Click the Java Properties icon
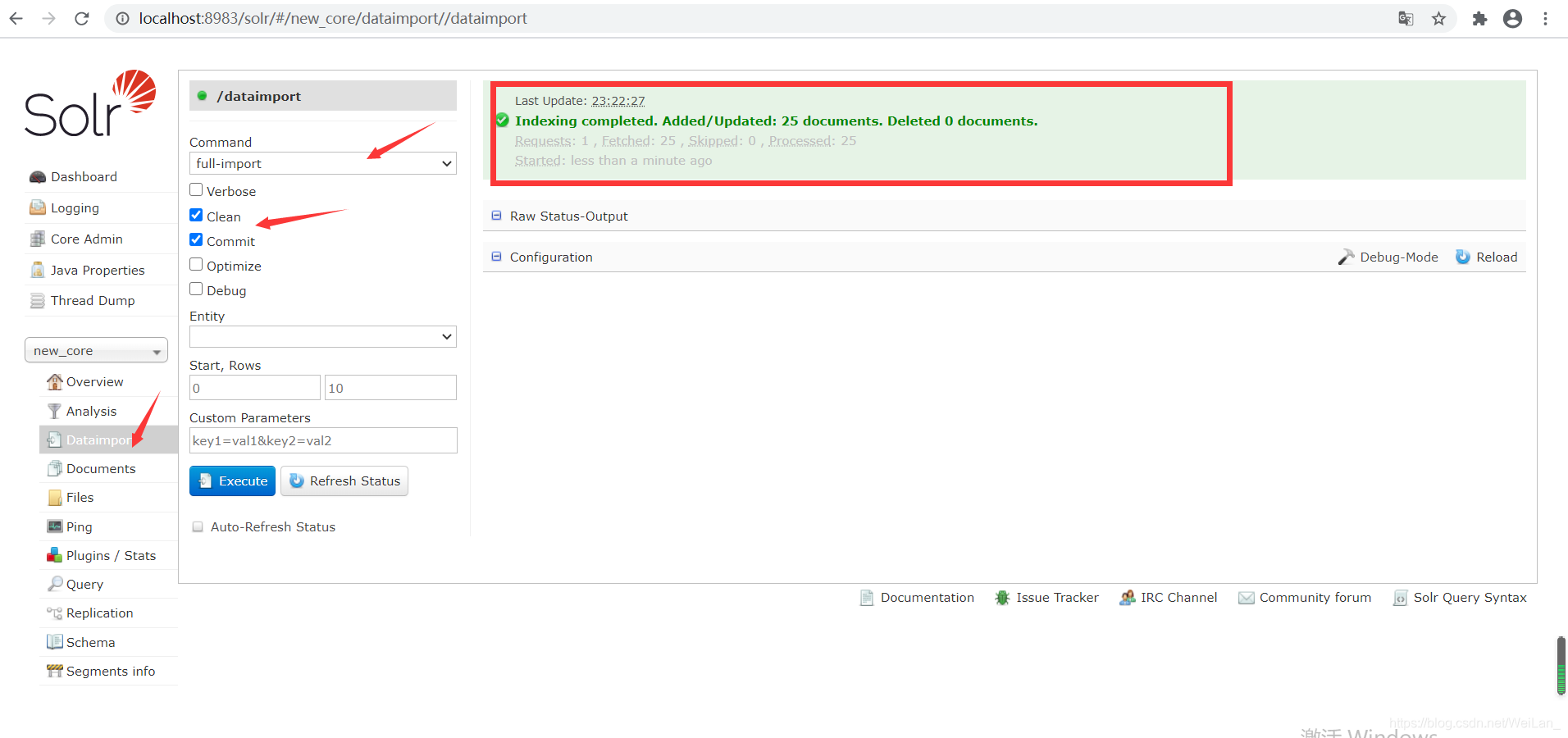 [x=38, y=270]
